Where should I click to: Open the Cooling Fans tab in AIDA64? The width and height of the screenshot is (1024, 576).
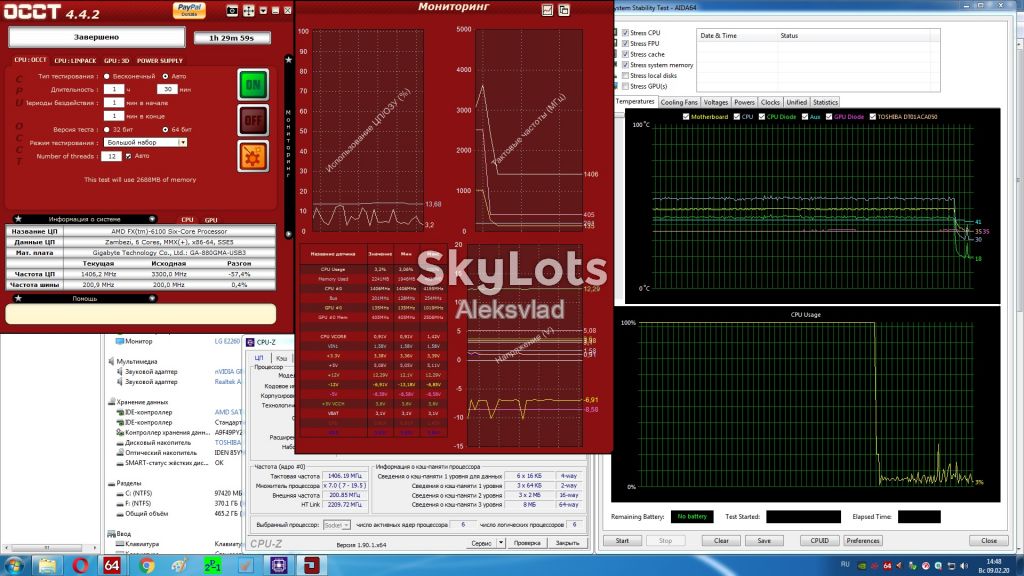pyautogui.click(x=679, y=103)
